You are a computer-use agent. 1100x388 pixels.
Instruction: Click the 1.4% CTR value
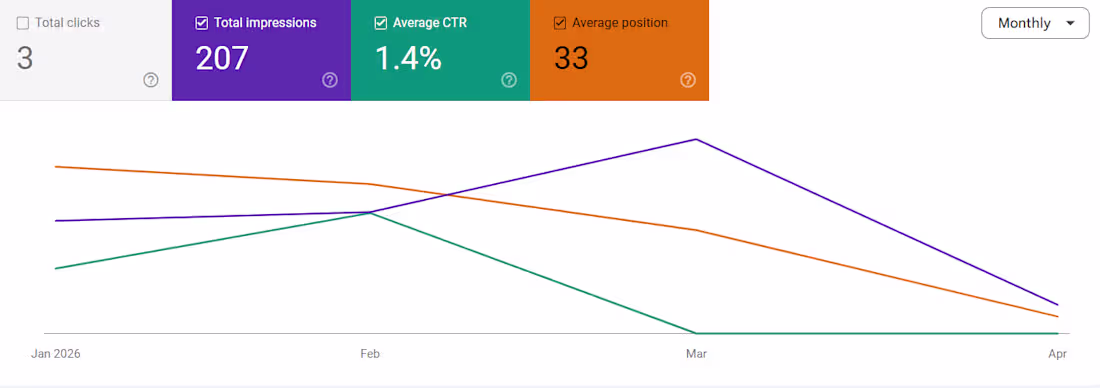[x=408, y=59]
